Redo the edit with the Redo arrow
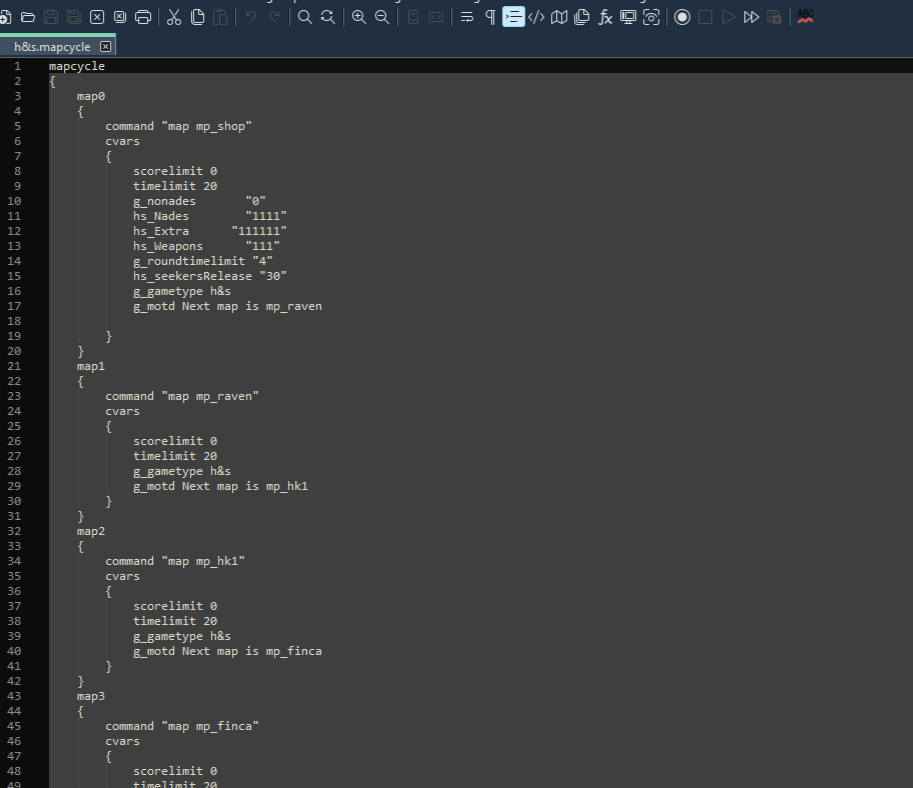 (x=274, y=17)
